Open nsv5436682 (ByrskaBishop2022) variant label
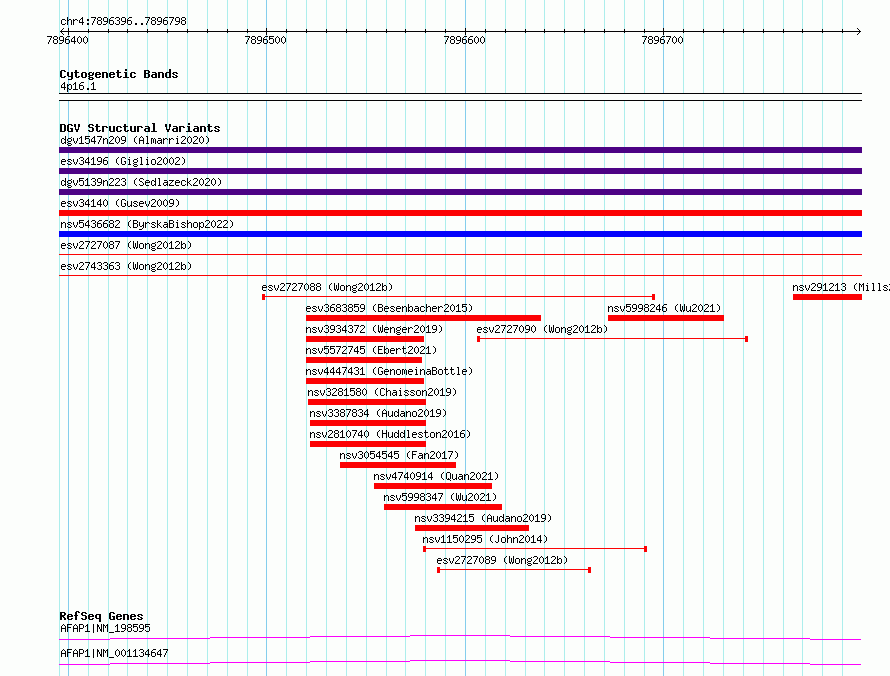 [147, 224]
